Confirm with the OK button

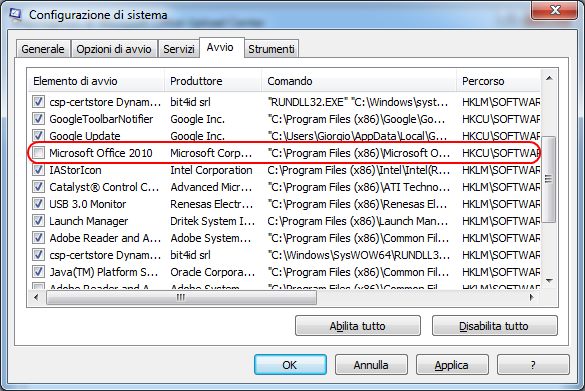pos(290,365)
